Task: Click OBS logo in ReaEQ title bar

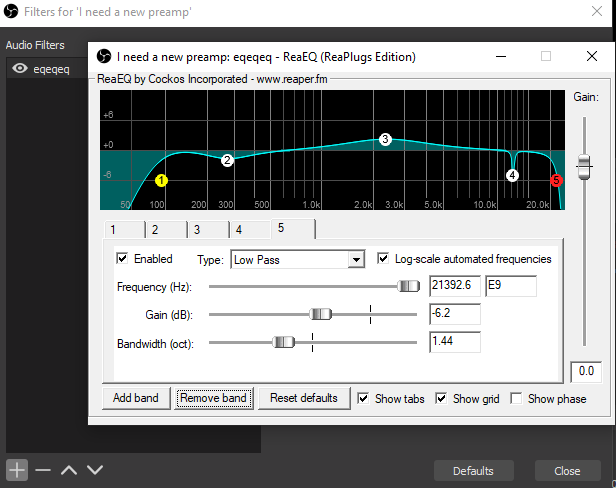Action: [x=104, y=56]
